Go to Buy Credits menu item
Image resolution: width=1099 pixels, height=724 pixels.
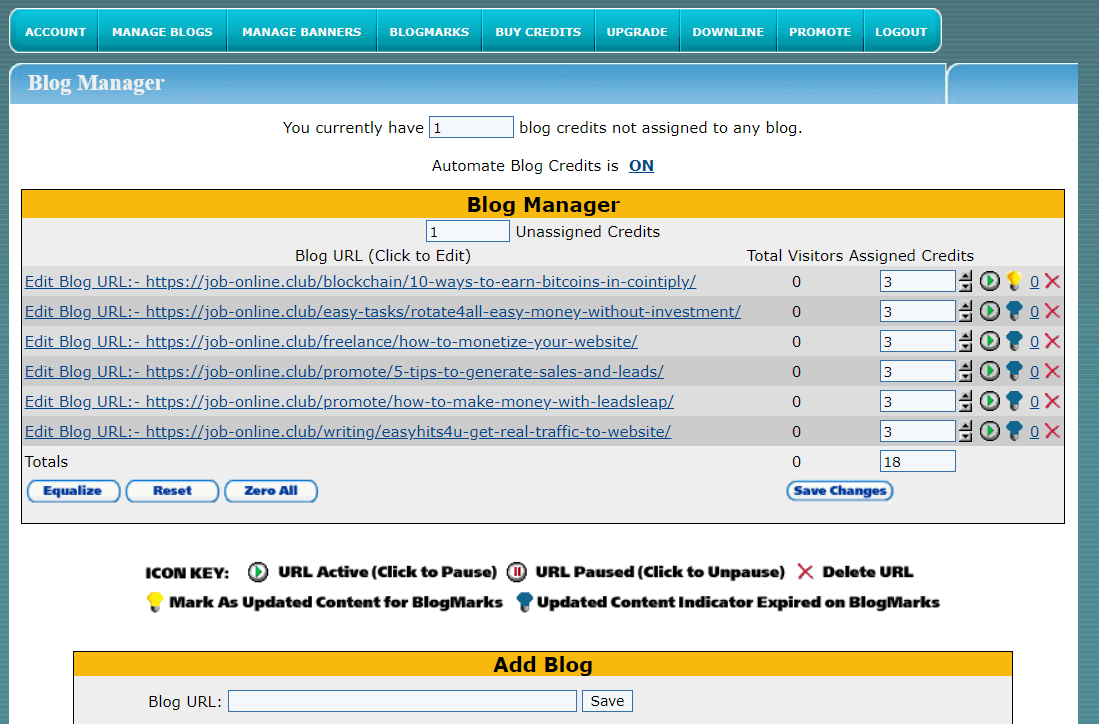[x=538, y=31]
